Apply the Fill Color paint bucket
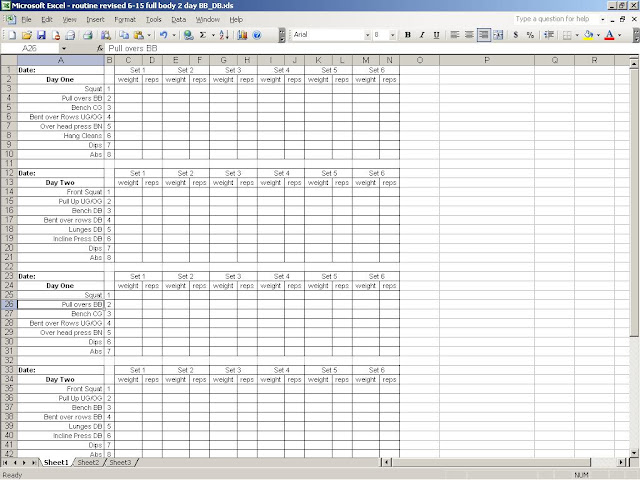The height and width of the screenshot is (480, 640). pyautogui.click(x=588, y=35)
